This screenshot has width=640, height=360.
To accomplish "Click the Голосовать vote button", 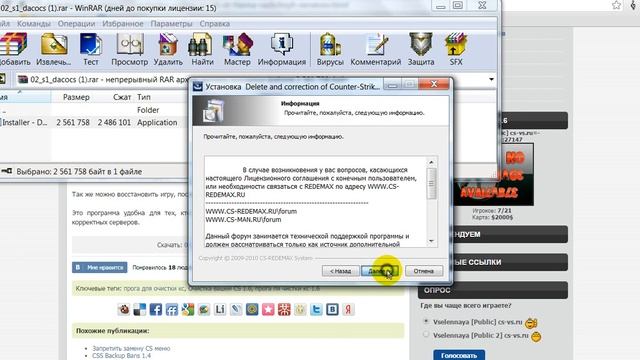I will click(459, 355).
